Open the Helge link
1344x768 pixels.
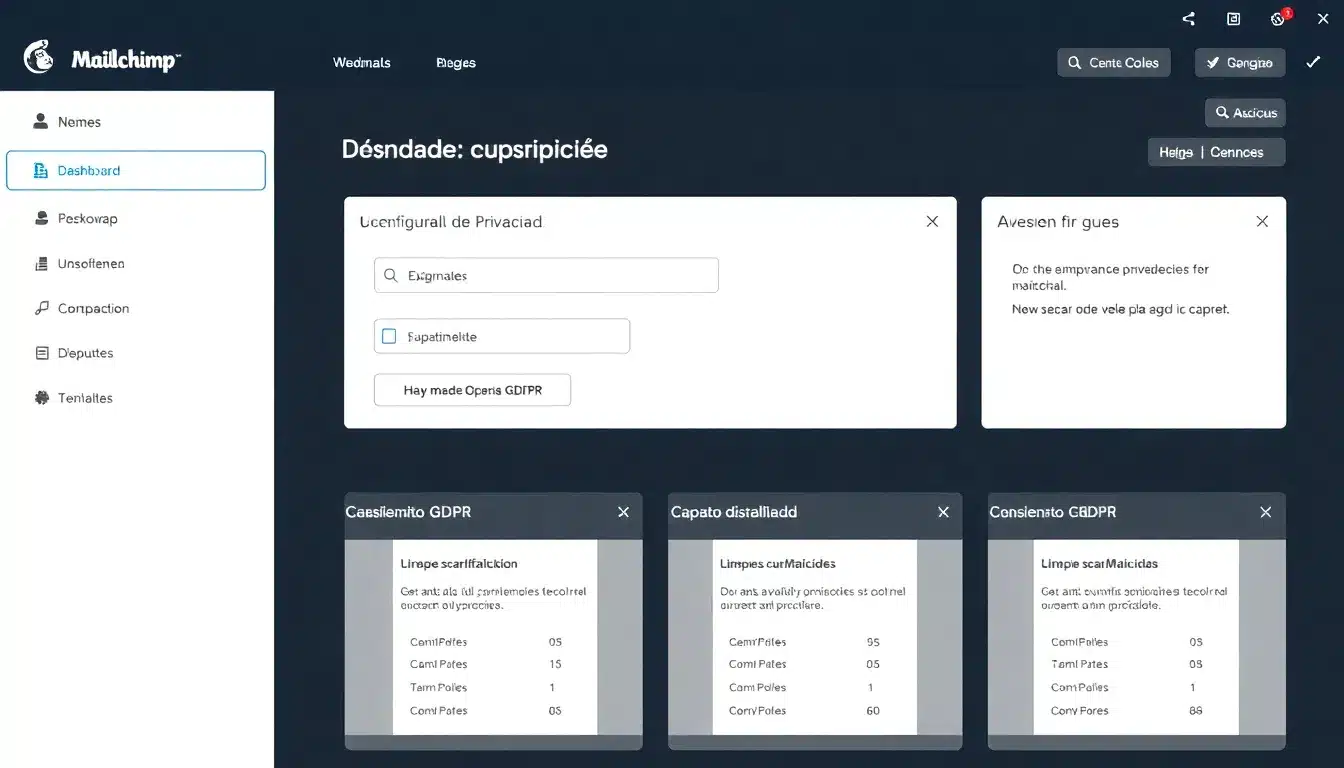(1174, 152)
